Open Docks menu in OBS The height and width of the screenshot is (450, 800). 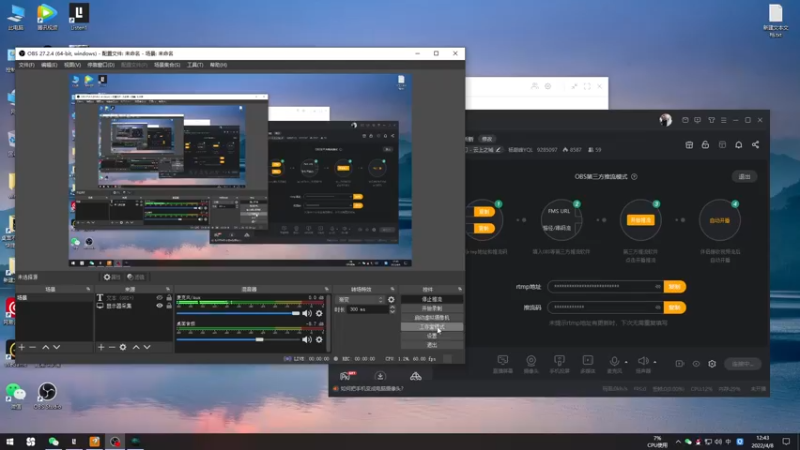(x=101, y=65)
